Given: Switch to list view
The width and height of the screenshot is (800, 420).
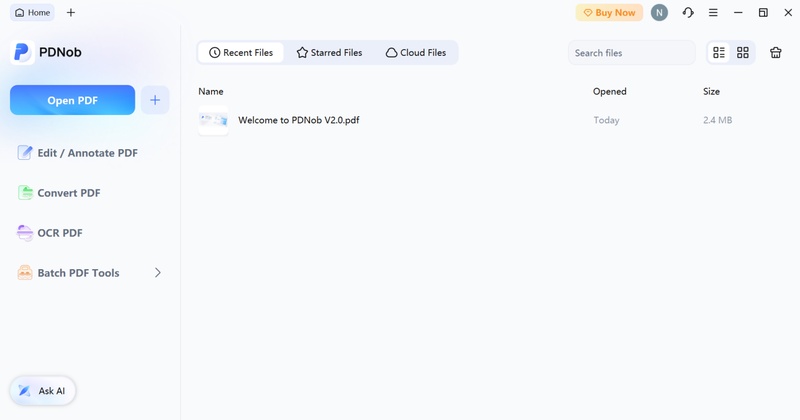Looking at the screenshot, I should [719, 53].
